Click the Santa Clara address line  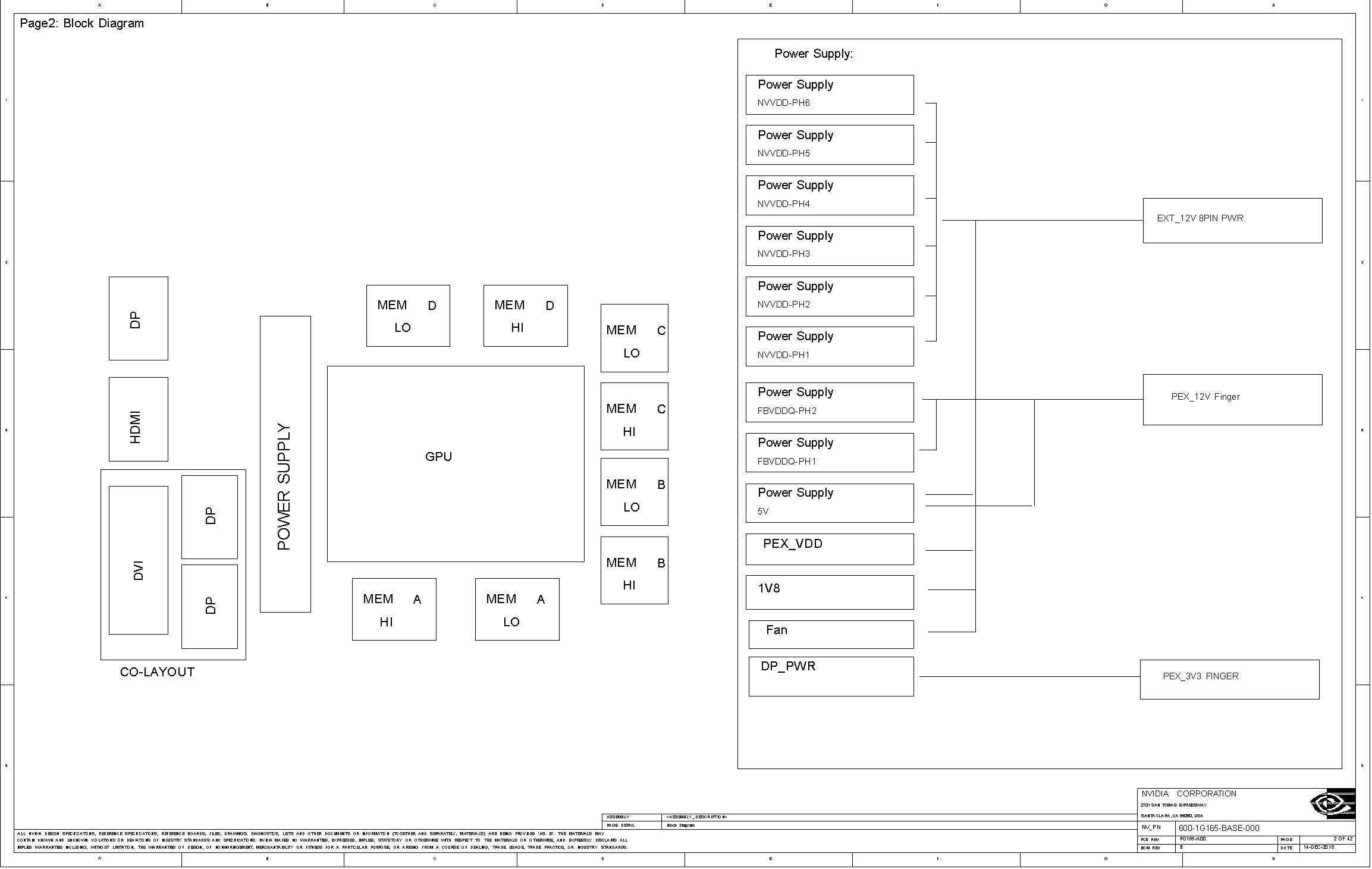point(1172,816)
